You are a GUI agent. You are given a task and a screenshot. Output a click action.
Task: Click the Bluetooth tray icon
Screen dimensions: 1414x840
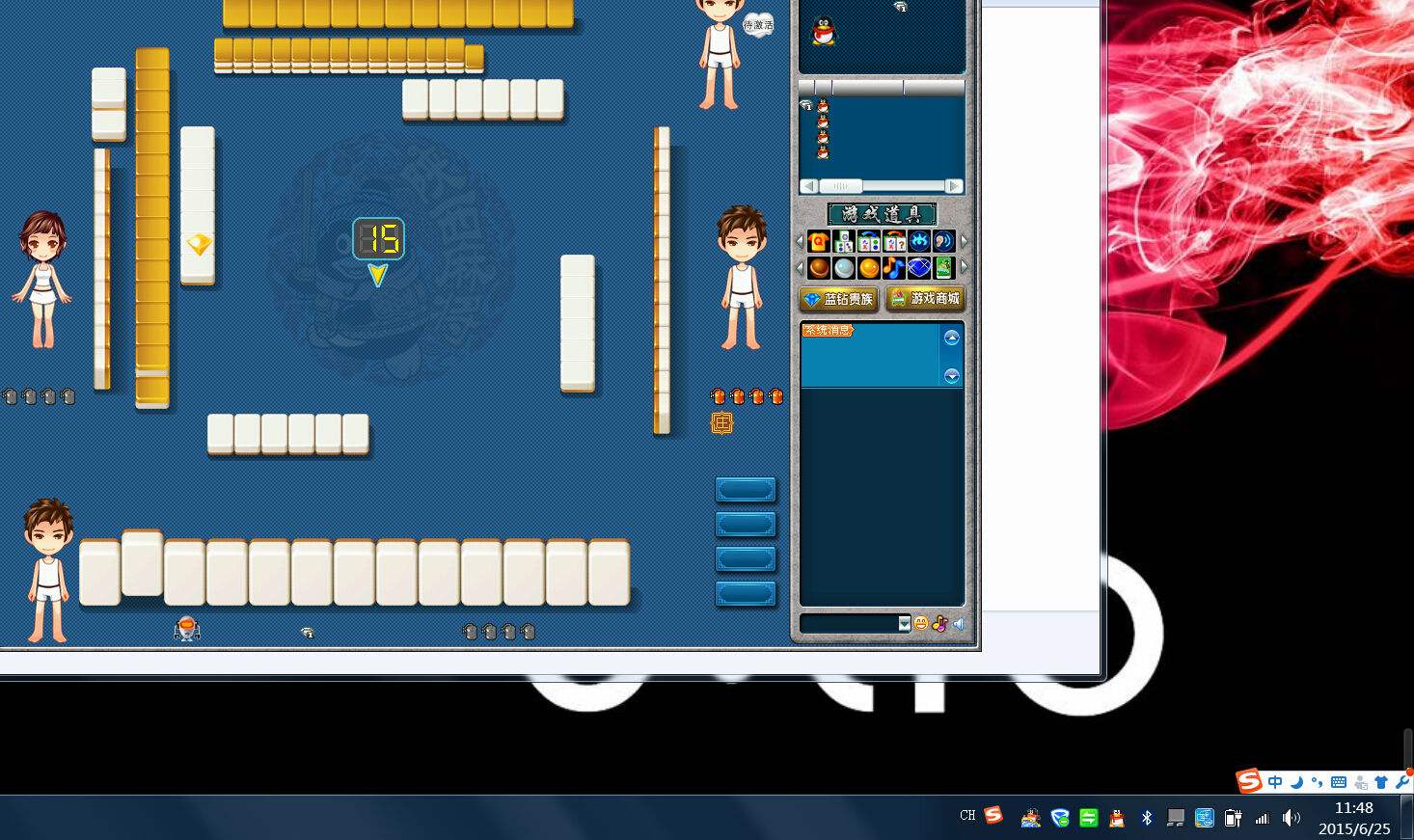coord(1147,818)
